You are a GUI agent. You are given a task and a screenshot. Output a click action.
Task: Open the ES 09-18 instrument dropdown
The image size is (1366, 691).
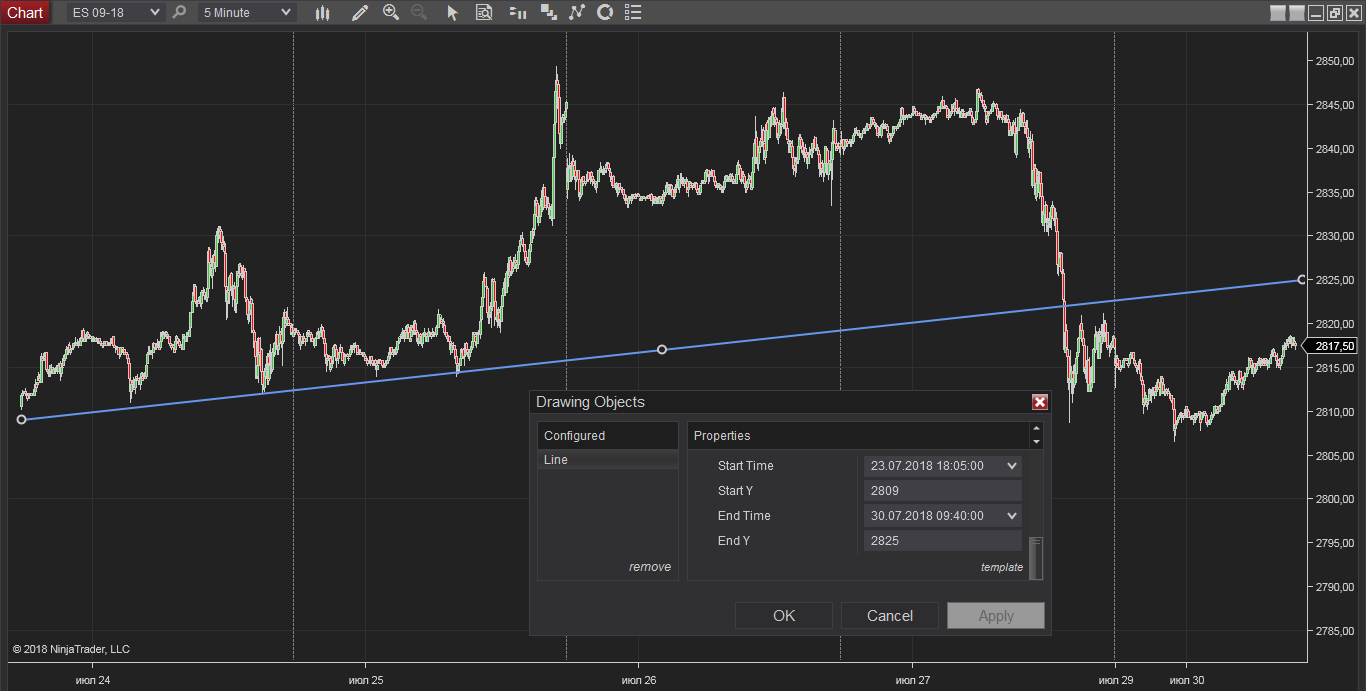pyautogui.click(x=116, y=12)
